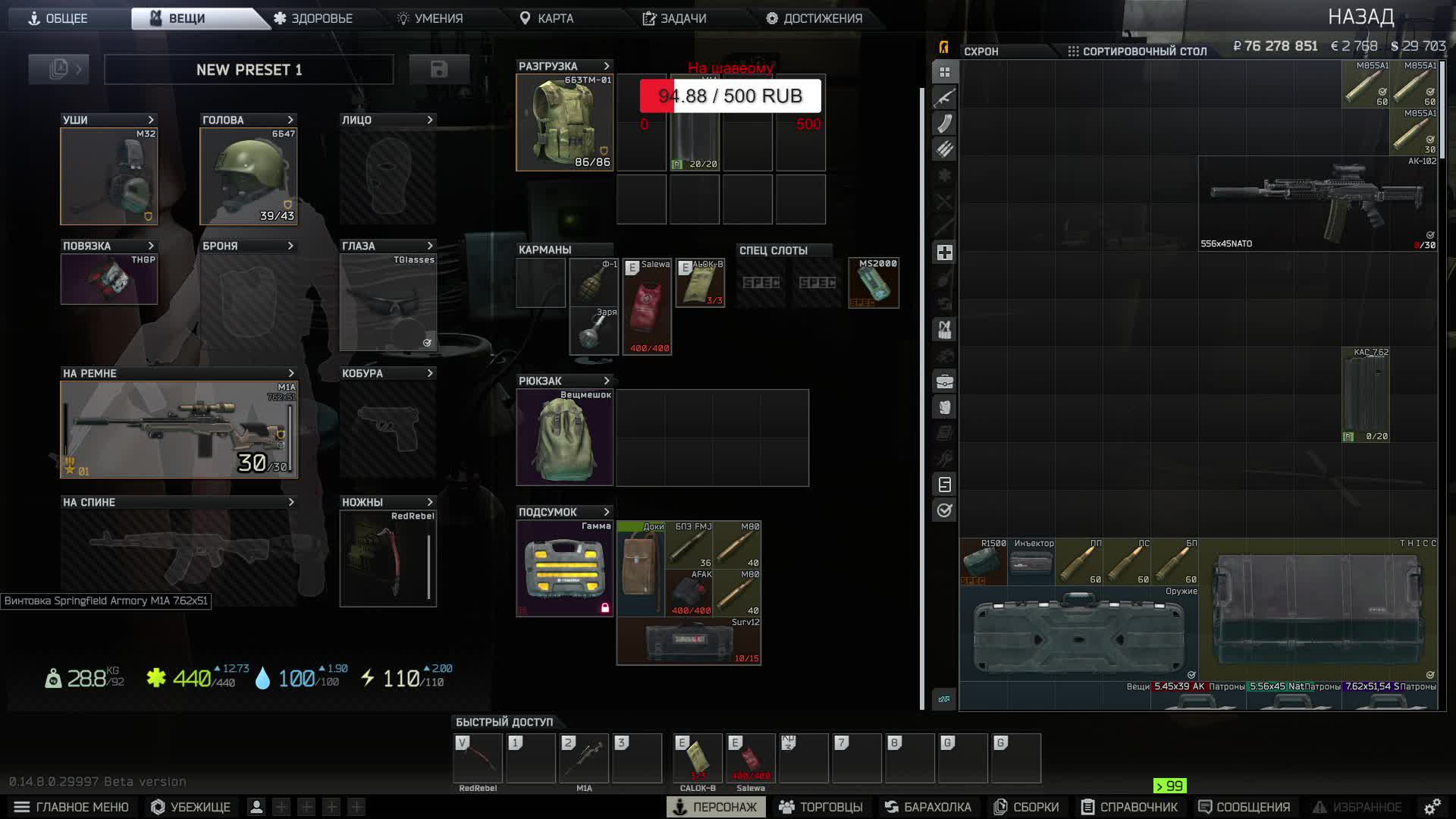Open the medical items filter (cross icon)
1456x819 pixels.
click(944, 253)
